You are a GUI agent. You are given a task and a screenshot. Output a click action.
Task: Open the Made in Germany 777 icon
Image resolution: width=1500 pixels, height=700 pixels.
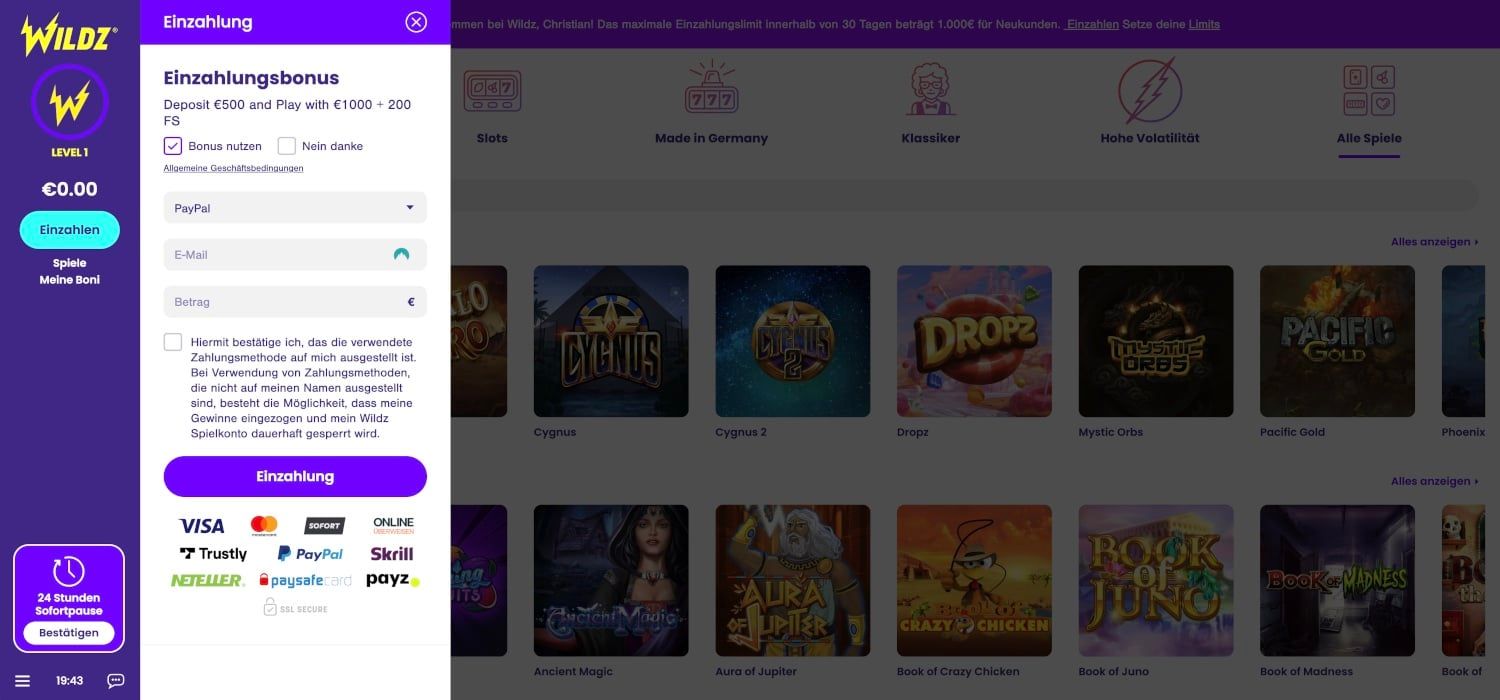[x=712, y=89]
